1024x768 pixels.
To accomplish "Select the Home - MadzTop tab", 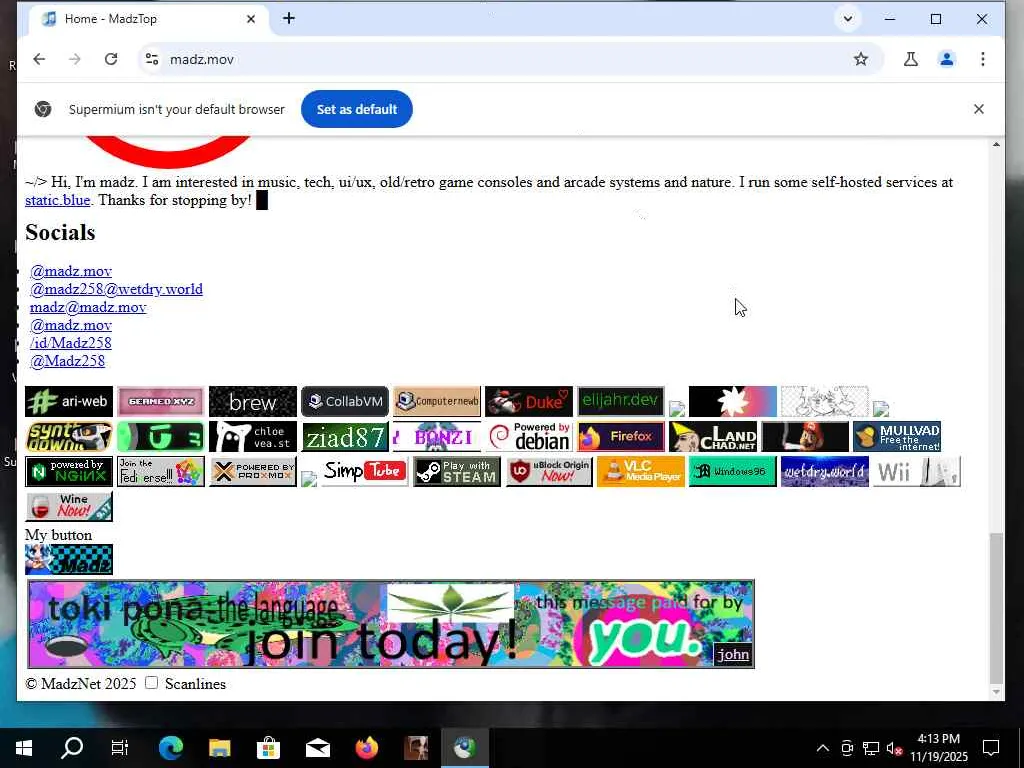I will pyautogui.click(x=148, y=19).
